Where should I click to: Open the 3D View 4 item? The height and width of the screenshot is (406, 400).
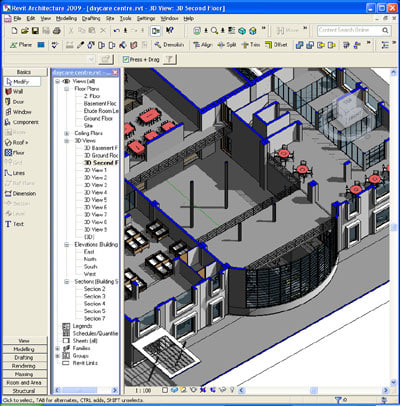(x=95, y=192)
